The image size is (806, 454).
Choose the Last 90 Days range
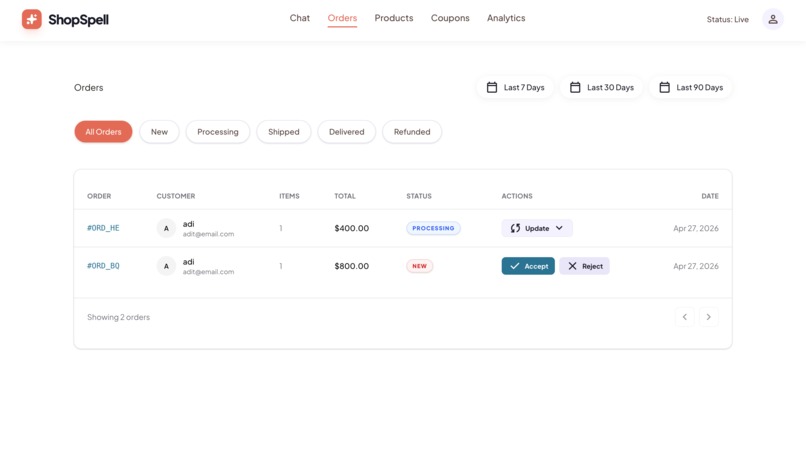pos(691,87)
